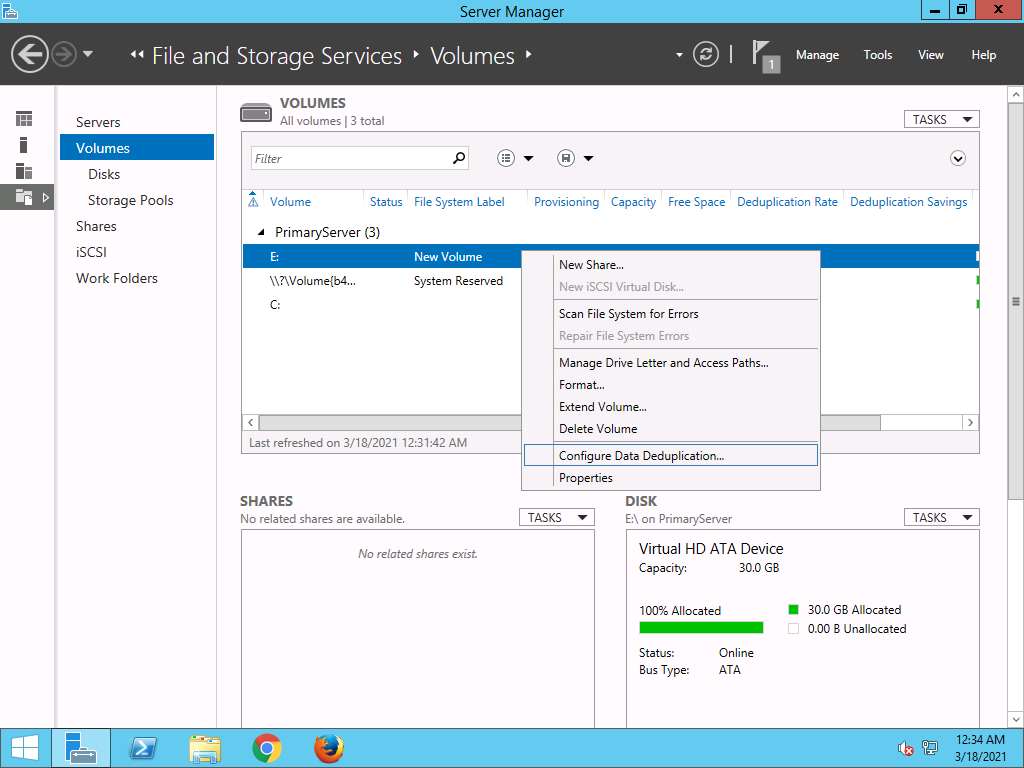
Task: Click the Dashboard icon in left rail
Action: [x=24, y=119]
